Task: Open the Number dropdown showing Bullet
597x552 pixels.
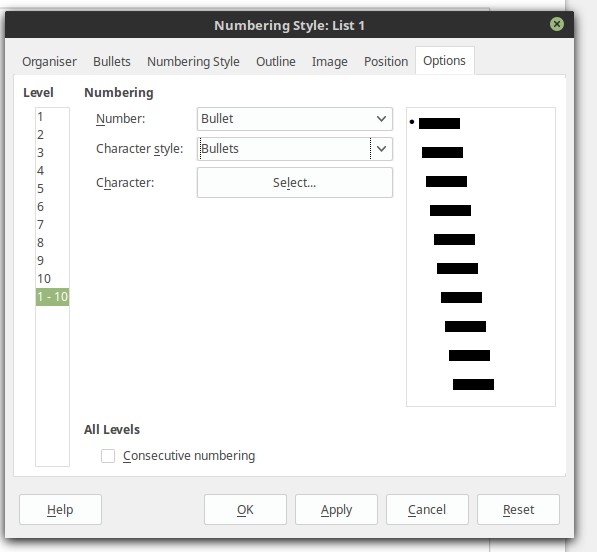Action: click(295, 119)
